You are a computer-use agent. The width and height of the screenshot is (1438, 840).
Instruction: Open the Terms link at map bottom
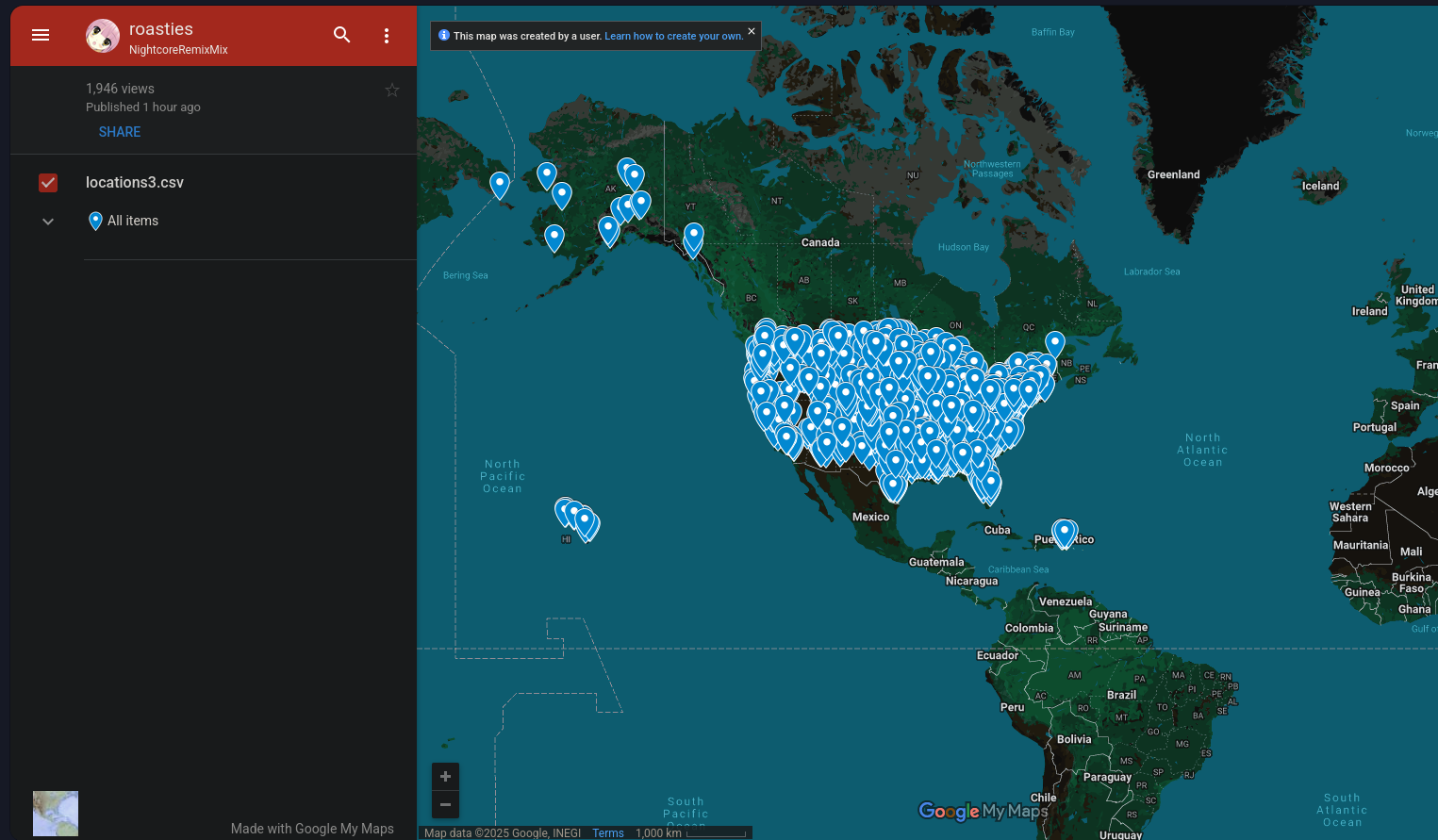click(608, 833)
